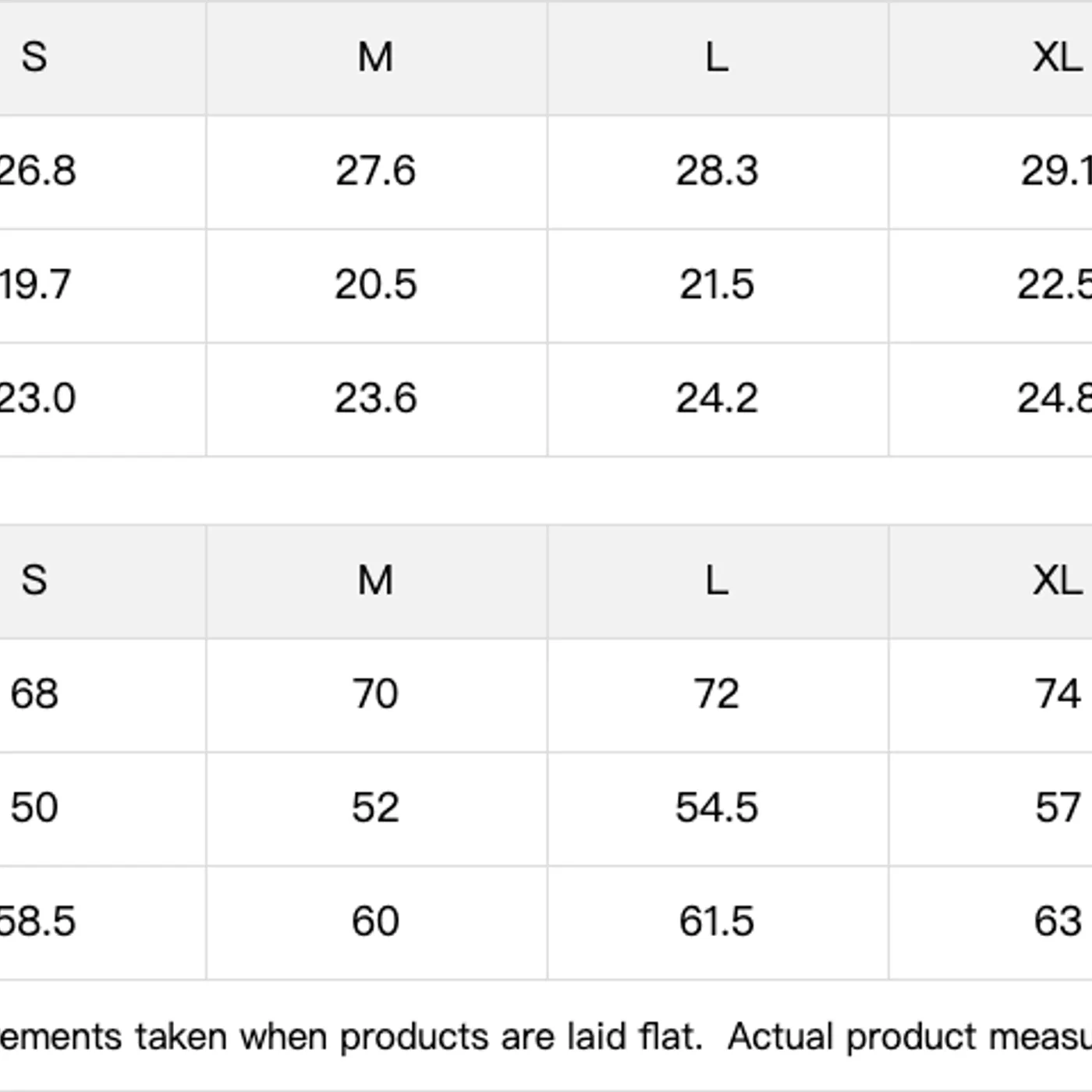The width and height of the screenshot is (1092, 1092).
Task: Select the cell with value 54.5
Action: 717,808
